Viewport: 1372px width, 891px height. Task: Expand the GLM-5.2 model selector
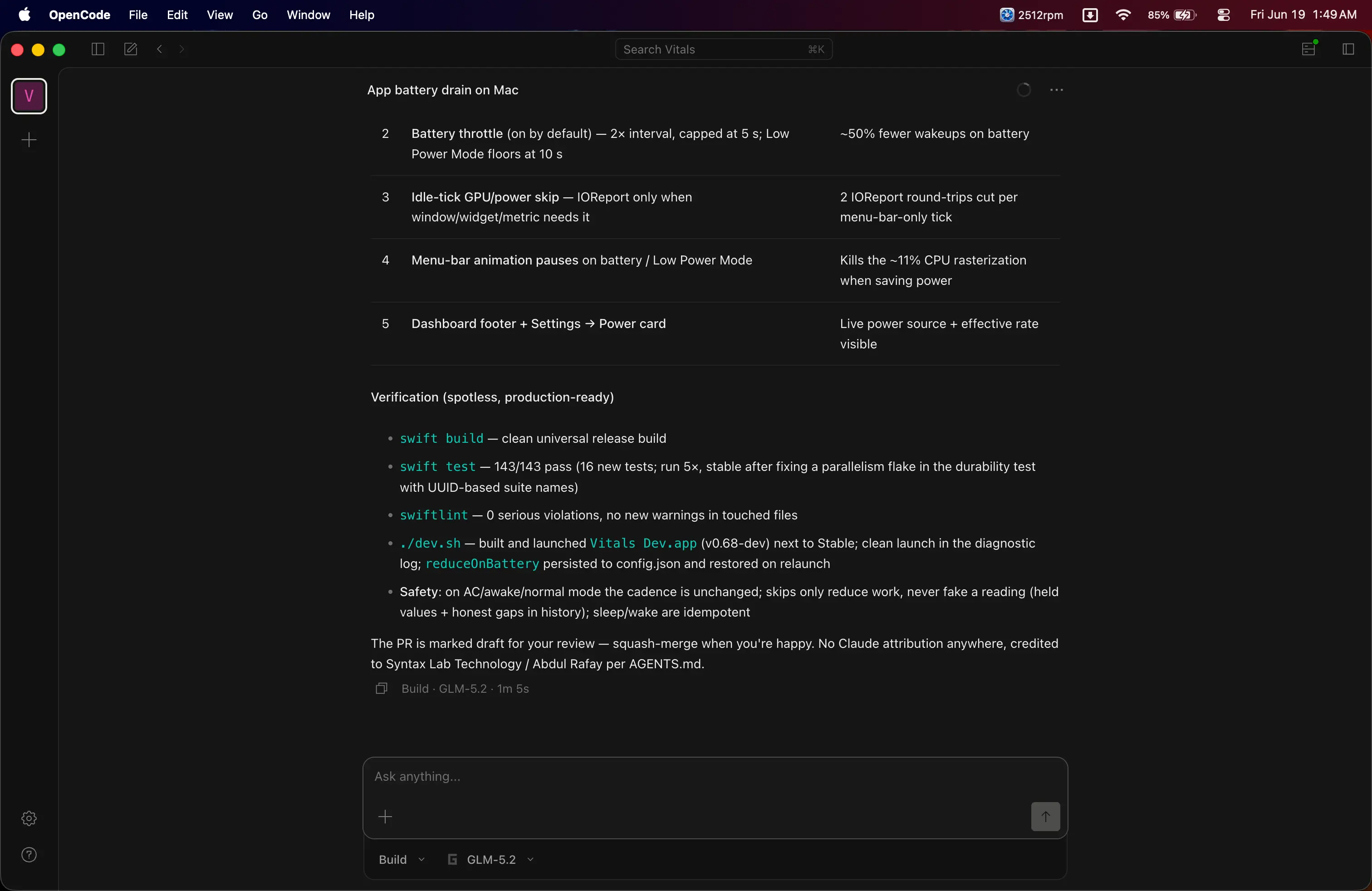pos(491,860)
